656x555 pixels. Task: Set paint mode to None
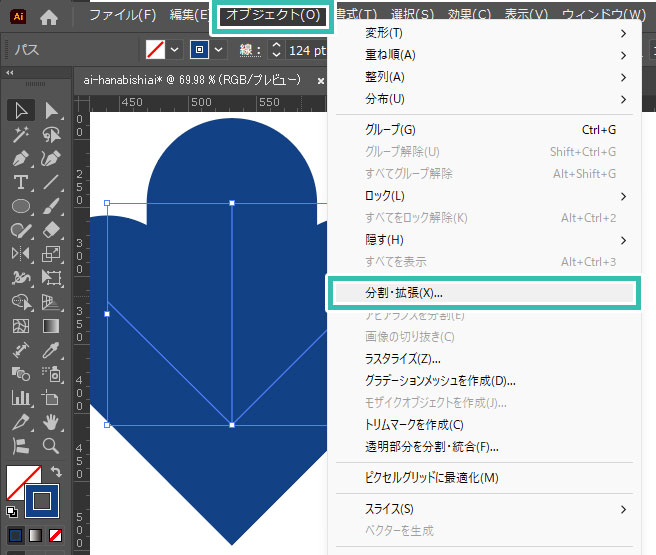pos(56,535)
